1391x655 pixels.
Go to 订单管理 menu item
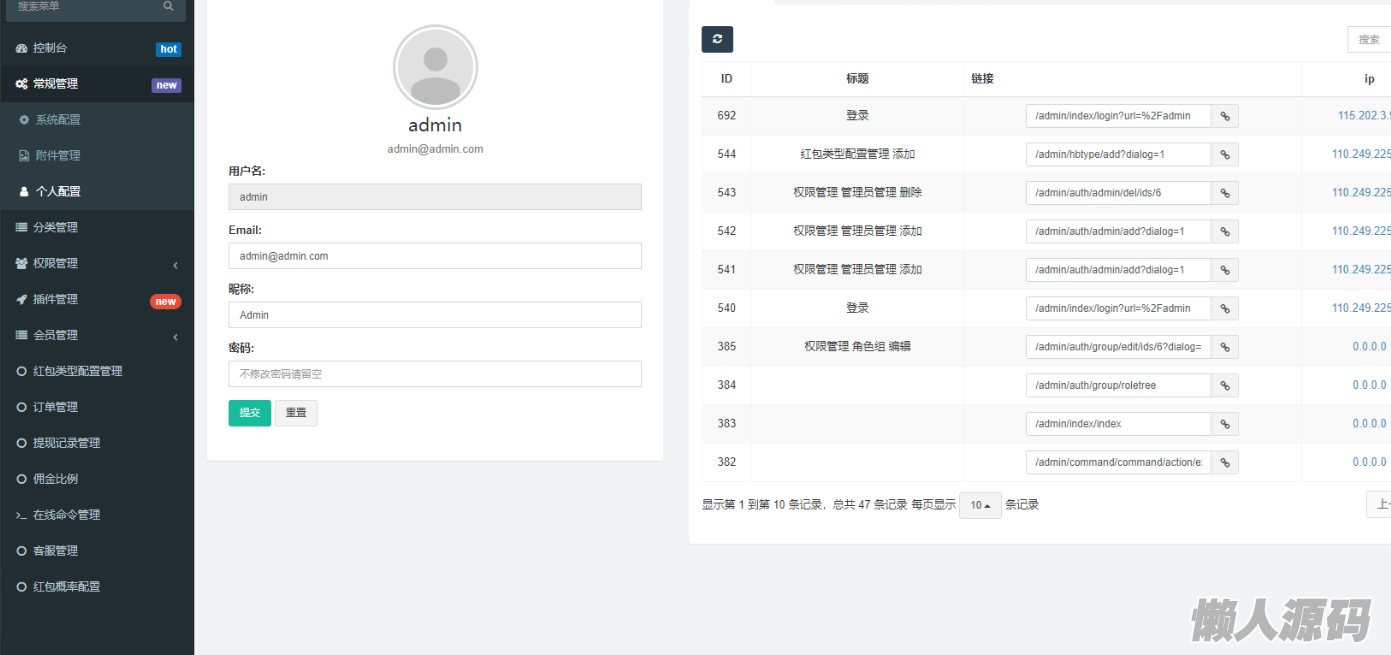coord(55,407)
